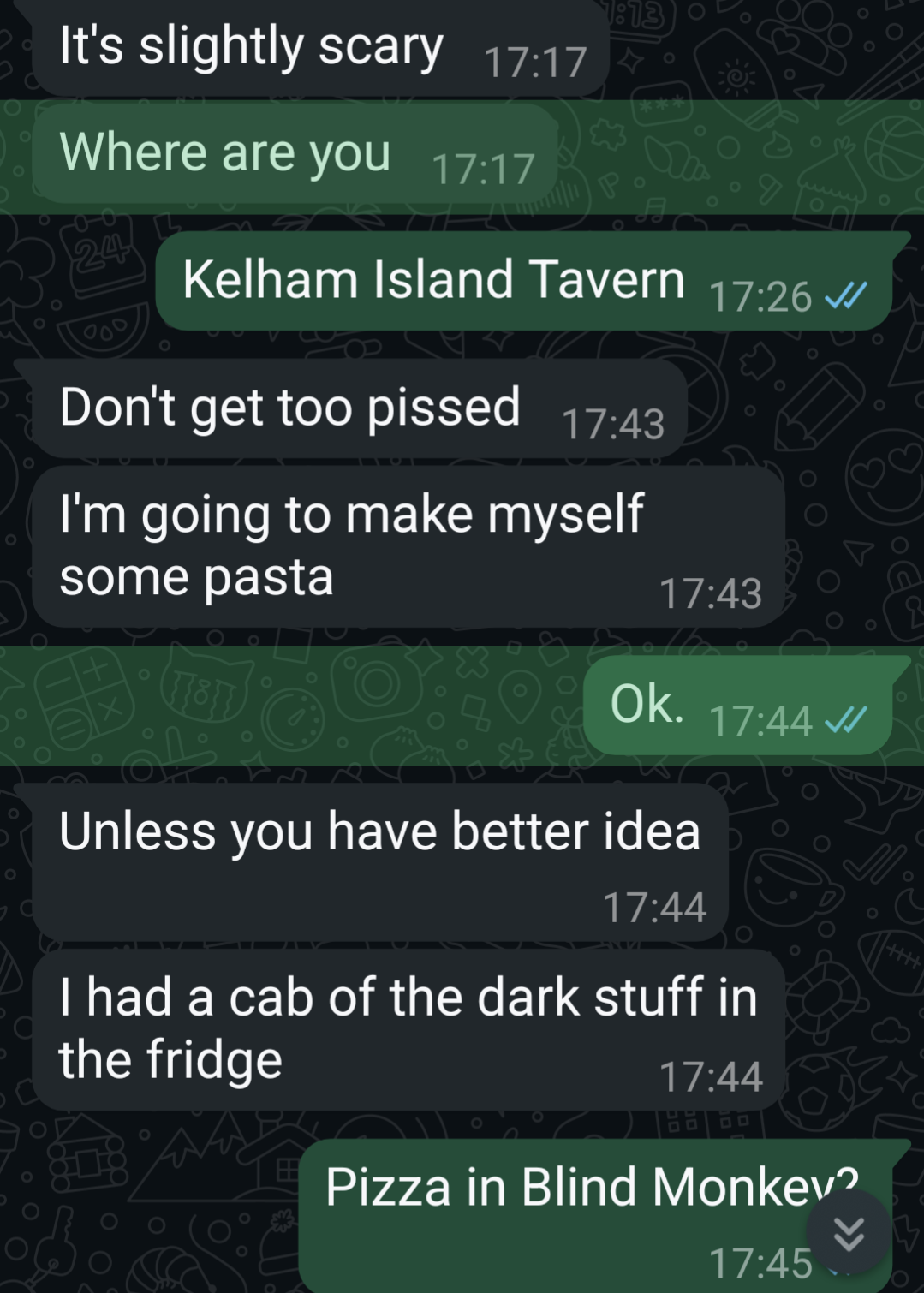
Task: Tap the 17:43 timestamp on the pasta message
Action: point(711,594)
